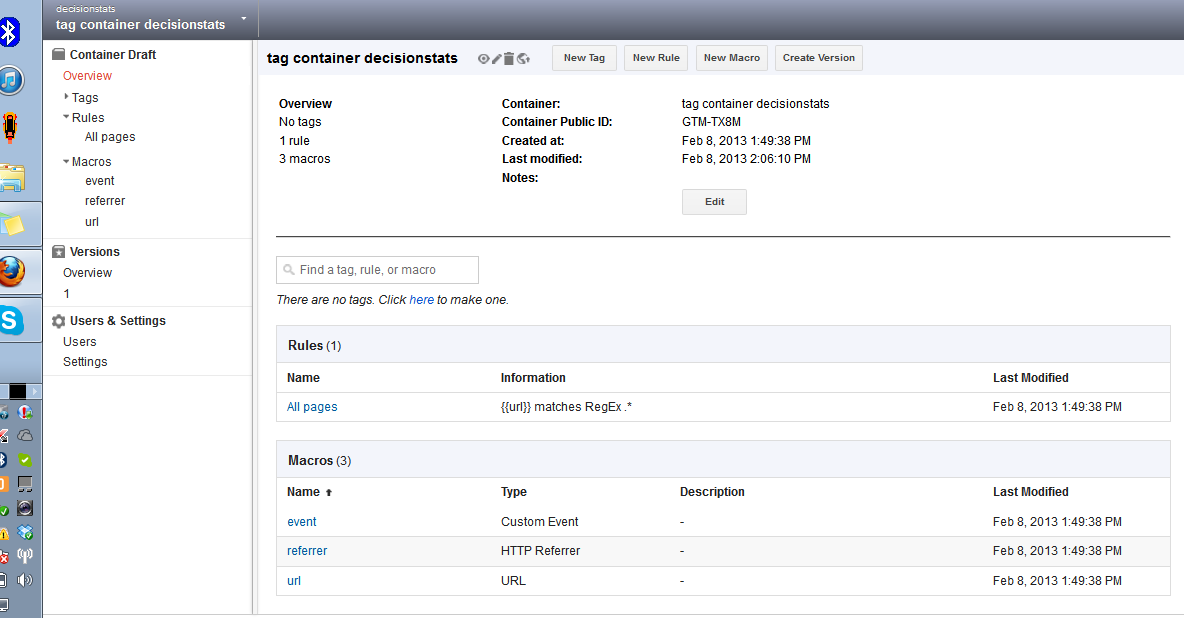Open the container selector dropdown arrow
Viewport: 1184px width, 618px height.
[x=244, y=19]
